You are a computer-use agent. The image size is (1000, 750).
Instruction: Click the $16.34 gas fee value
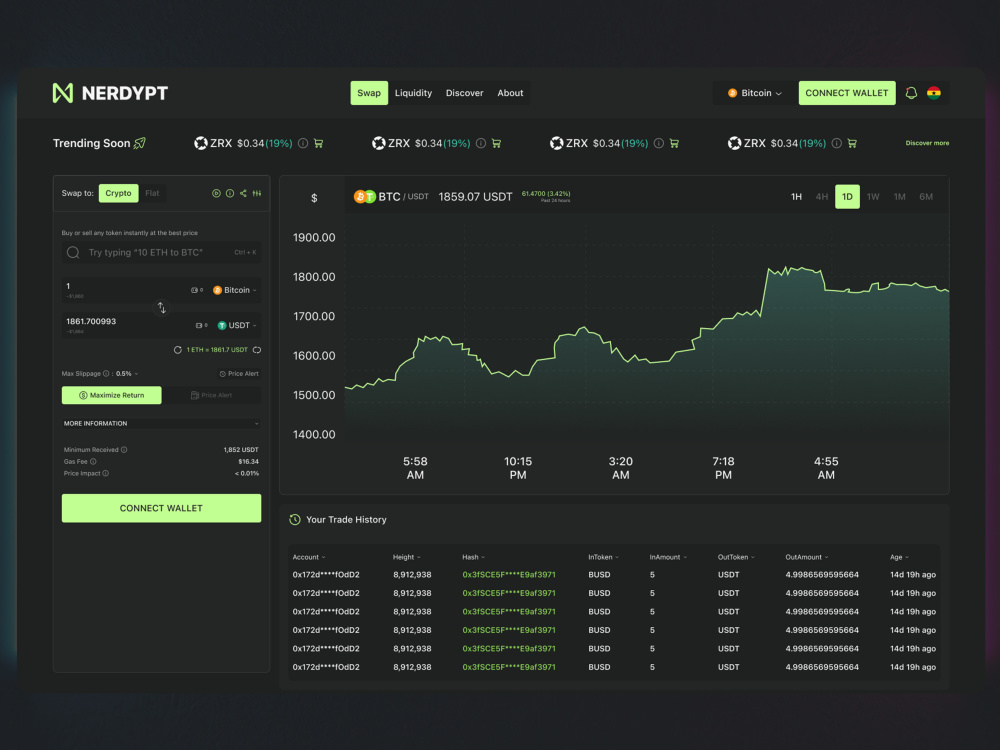[x=249, y=462]
